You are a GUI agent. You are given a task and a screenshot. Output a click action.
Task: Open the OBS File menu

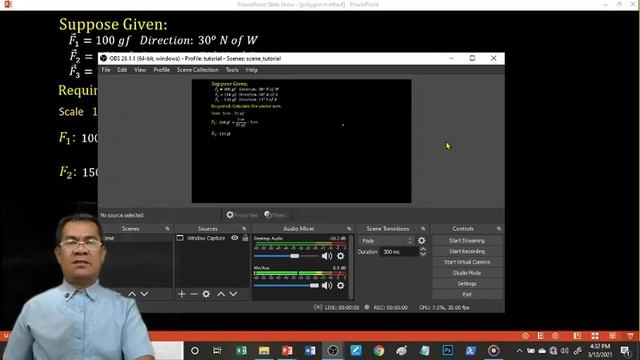coord(106,70)
